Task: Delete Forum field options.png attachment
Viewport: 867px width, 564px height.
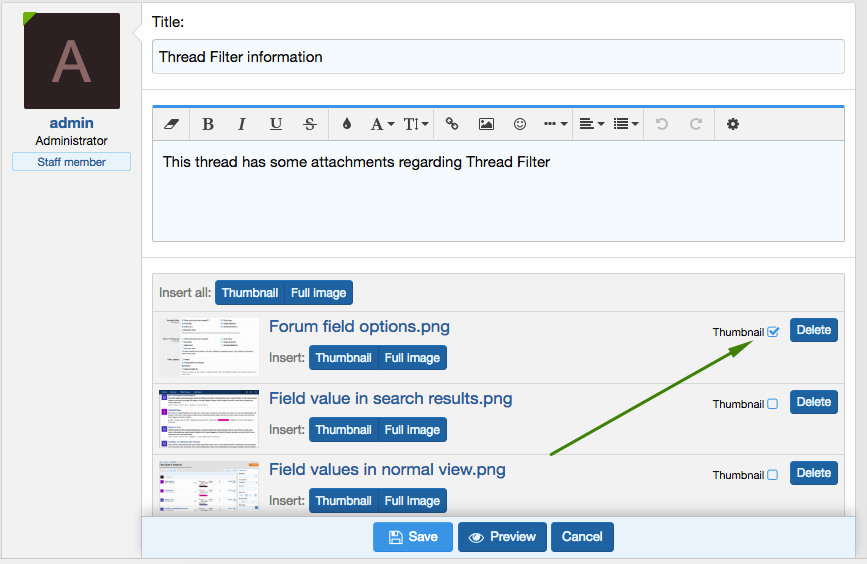Action: (x=813, y=330)
